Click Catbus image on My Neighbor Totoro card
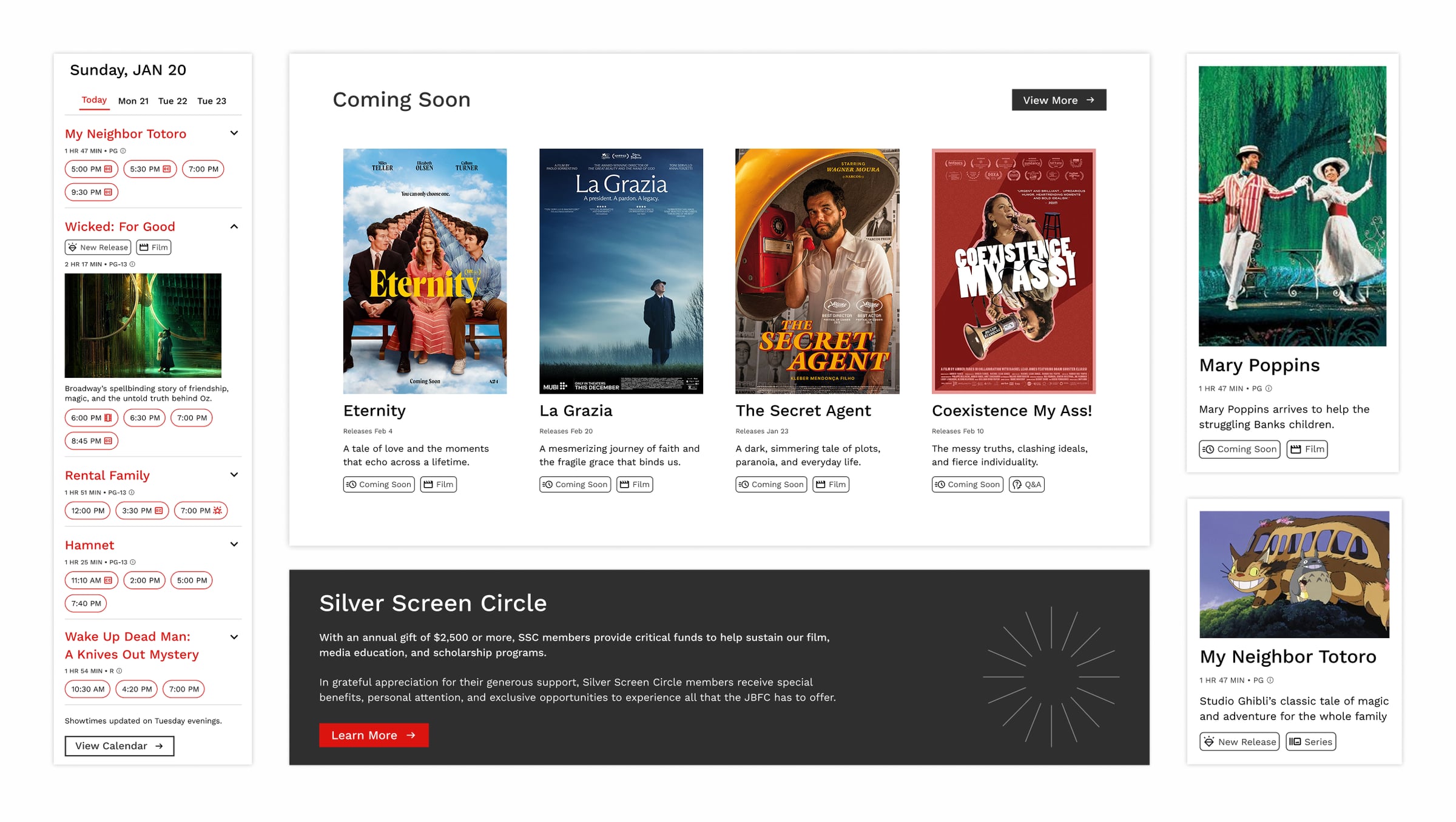Image resolution: width=1456 pixels, height=822 pixels. [x=1294, y=574]
